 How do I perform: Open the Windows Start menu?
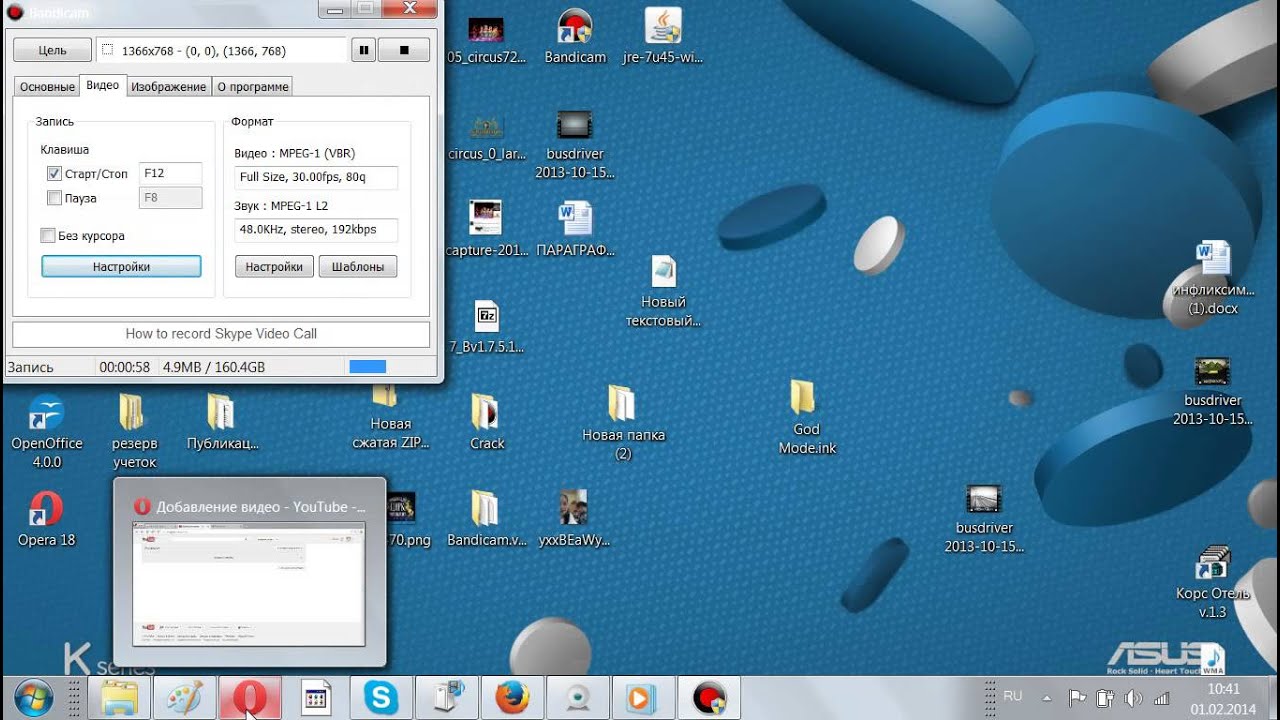(33, 698)
